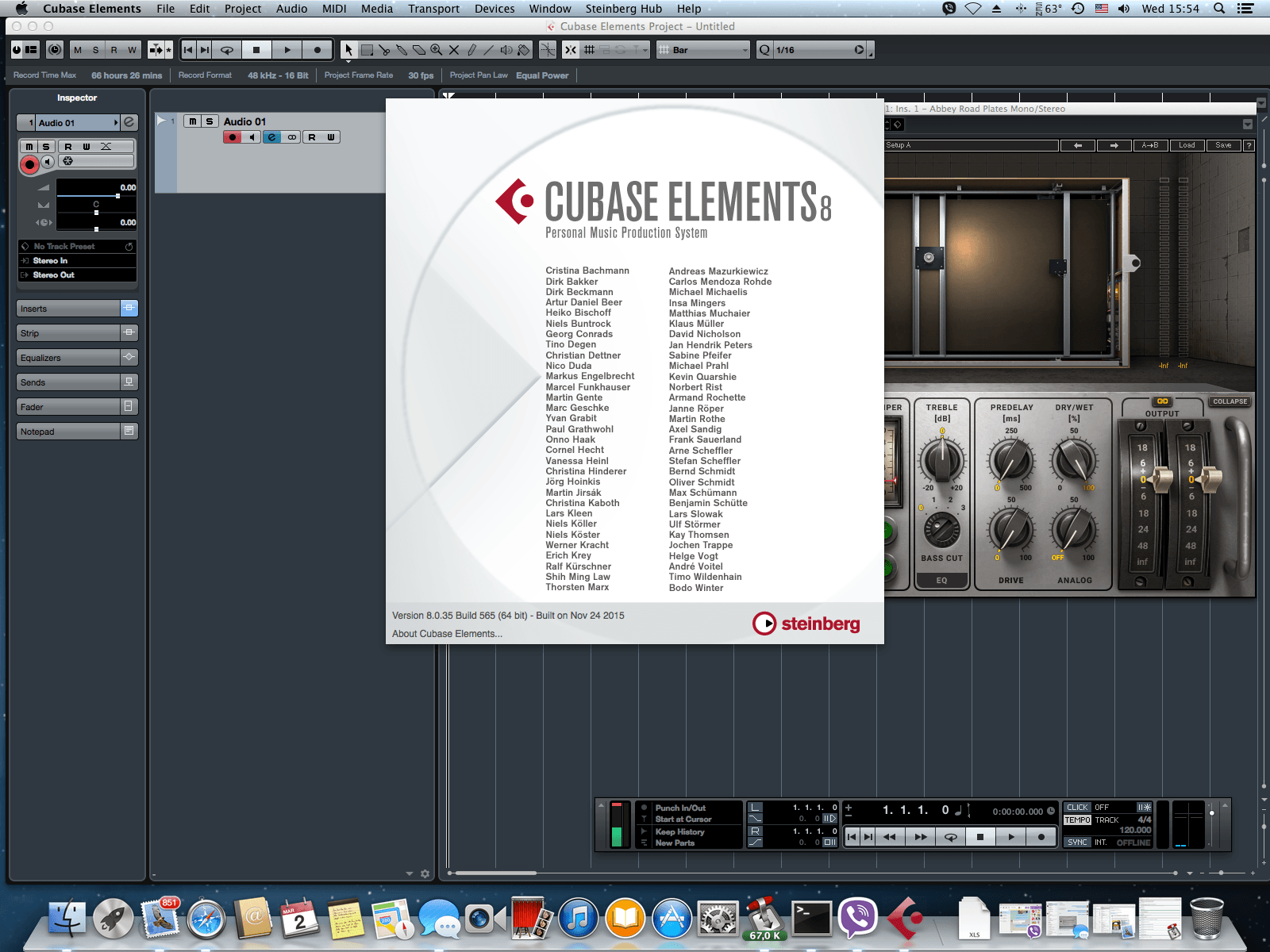Screen dimensions: 1270x952
Task: Open the Transport menu
Action: click(x=434, y=9)
